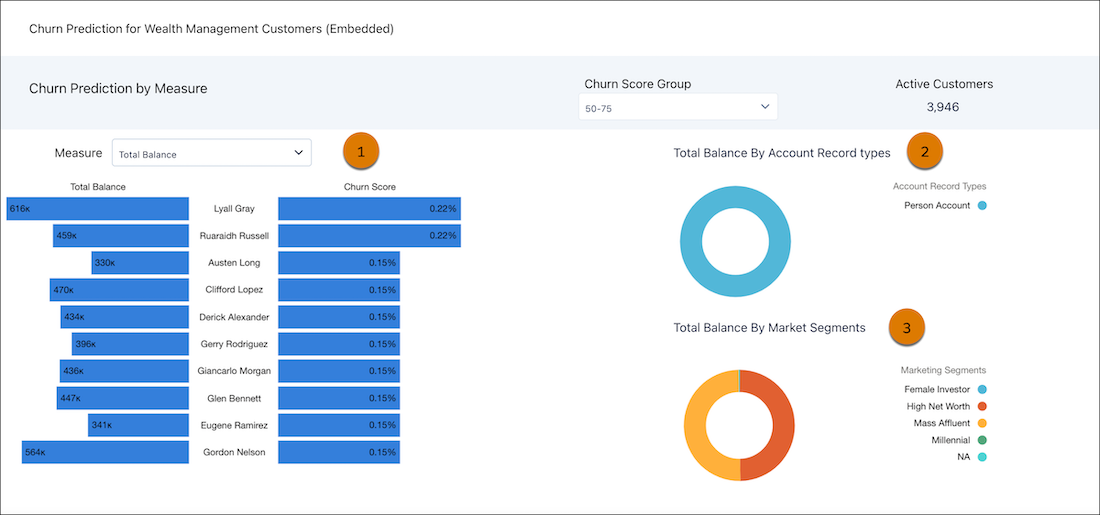Click Eugene Ramirez's churn score bar
The width and height of the screenshot is (1100, 515).
339,425
